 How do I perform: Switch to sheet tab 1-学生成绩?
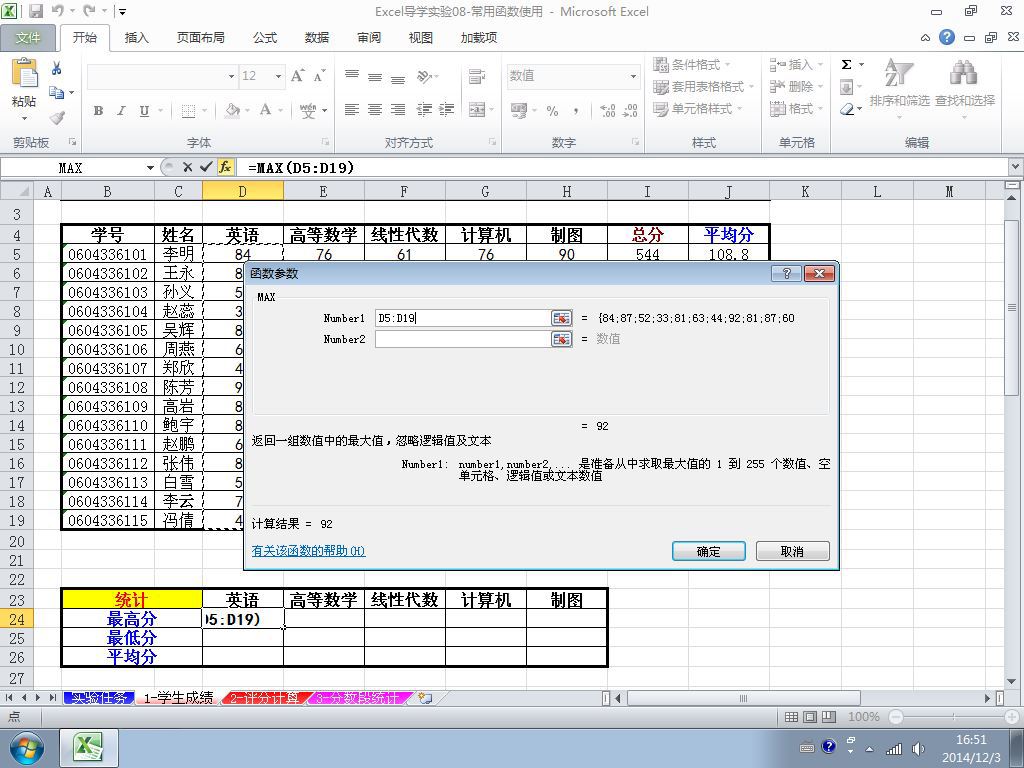(178, 697)
